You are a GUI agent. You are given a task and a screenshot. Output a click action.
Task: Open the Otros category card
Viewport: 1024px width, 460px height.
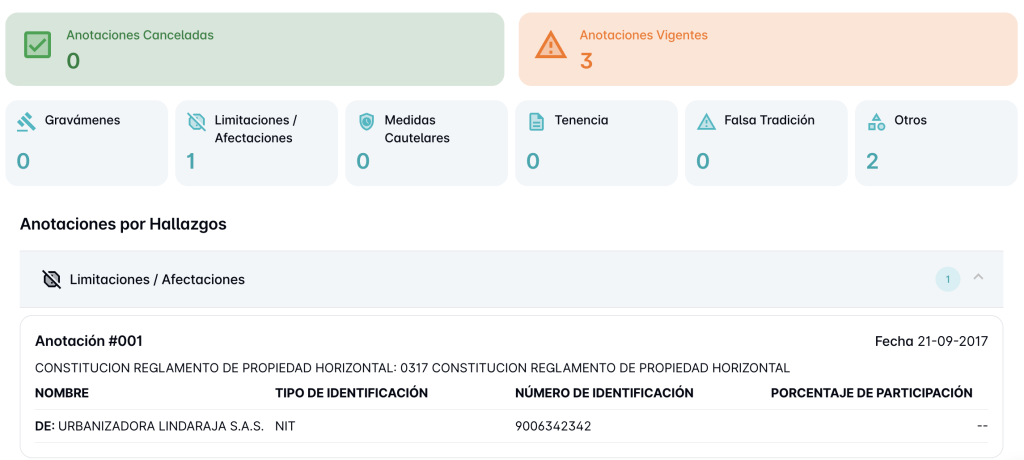935,142
